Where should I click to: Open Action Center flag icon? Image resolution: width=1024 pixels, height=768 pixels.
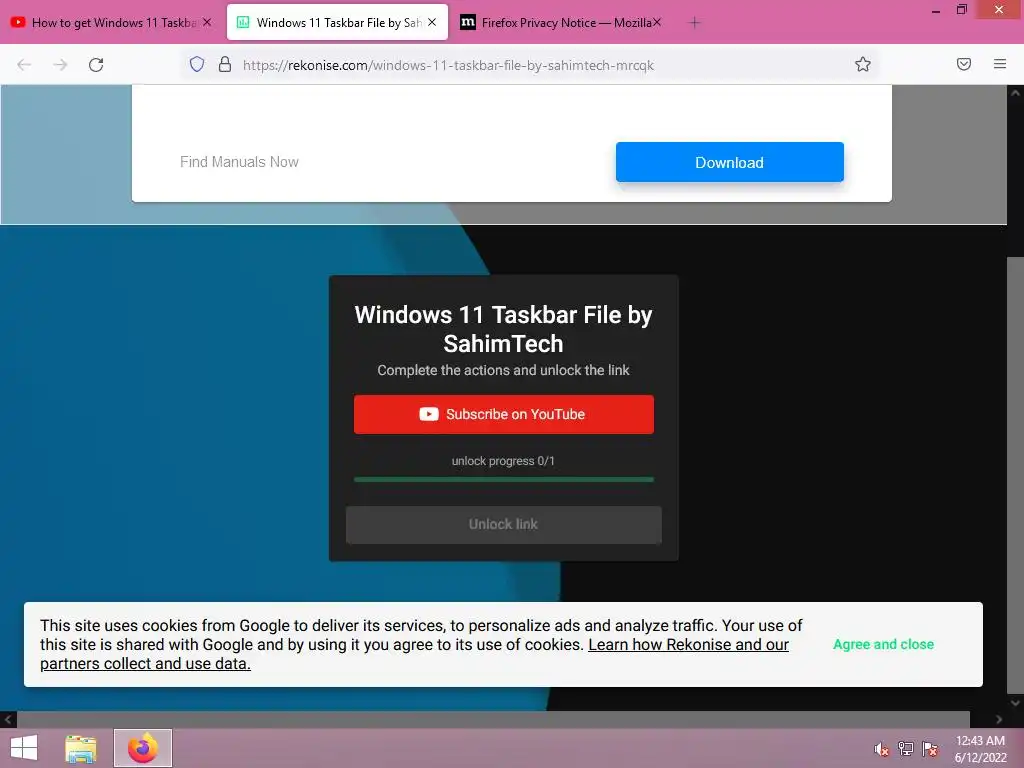point(930,749)
